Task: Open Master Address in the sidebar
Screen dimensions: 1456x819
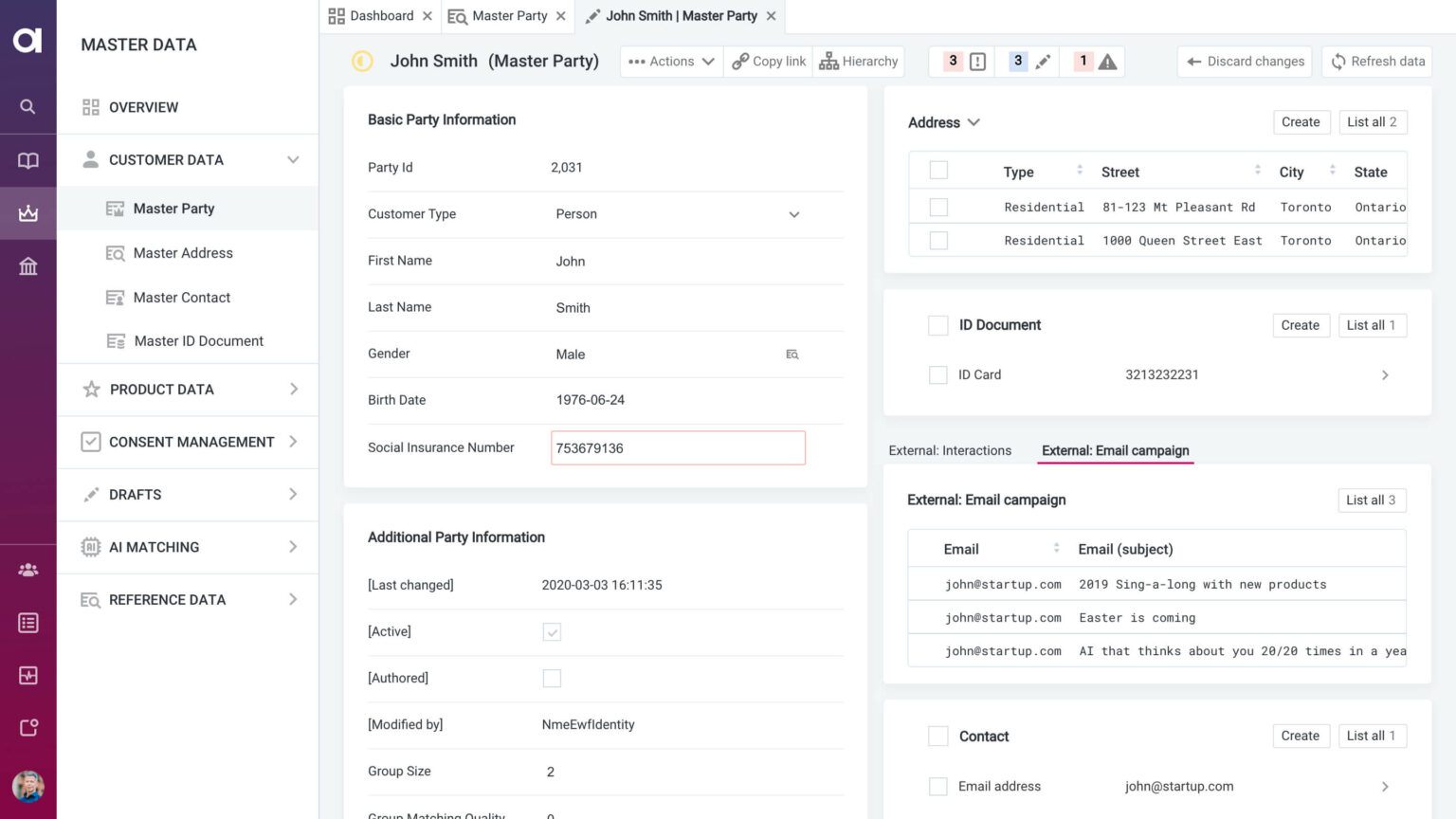Action: pyautogui.click(x=183, y=253)
